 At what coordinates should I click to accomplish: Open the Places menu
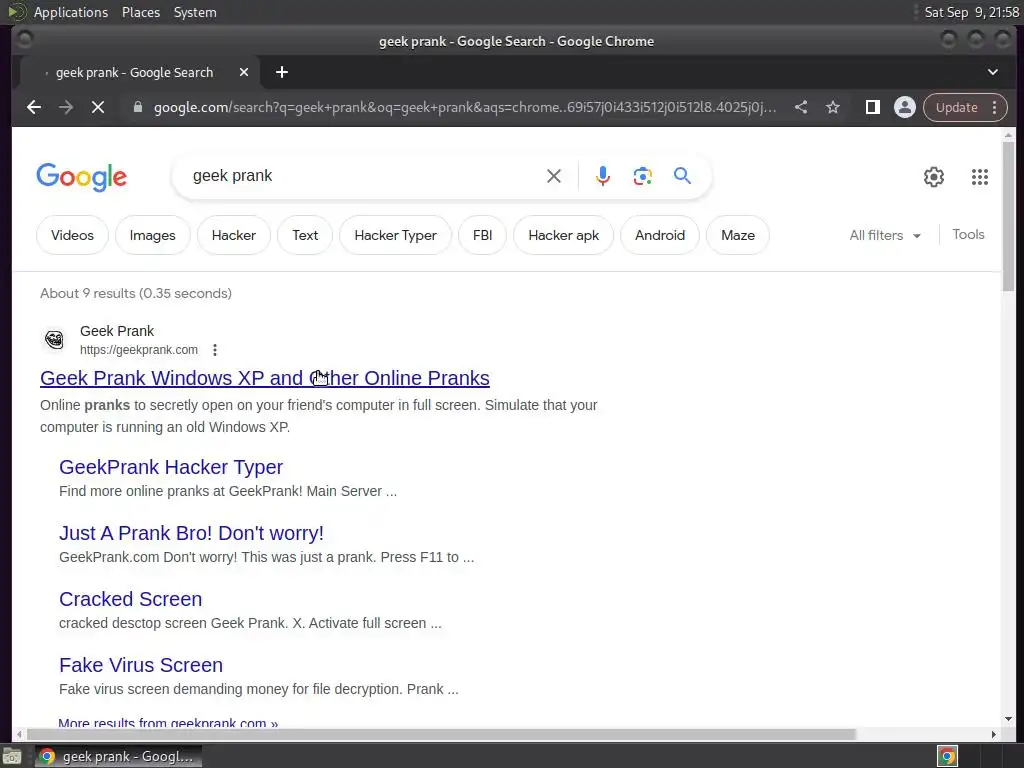[141, 12]
